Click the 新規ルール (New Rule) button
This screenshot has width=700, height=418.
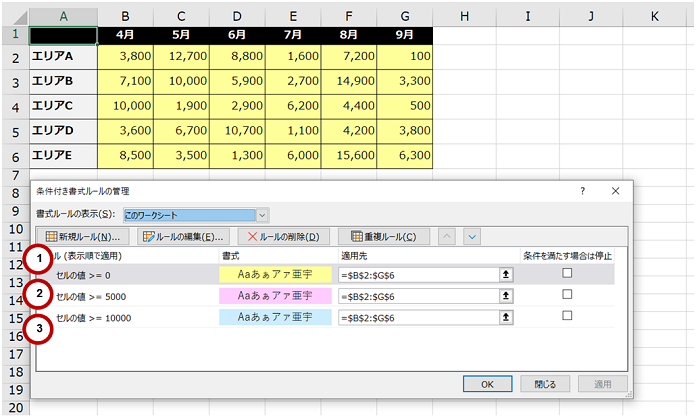click(x=83, y=237)
